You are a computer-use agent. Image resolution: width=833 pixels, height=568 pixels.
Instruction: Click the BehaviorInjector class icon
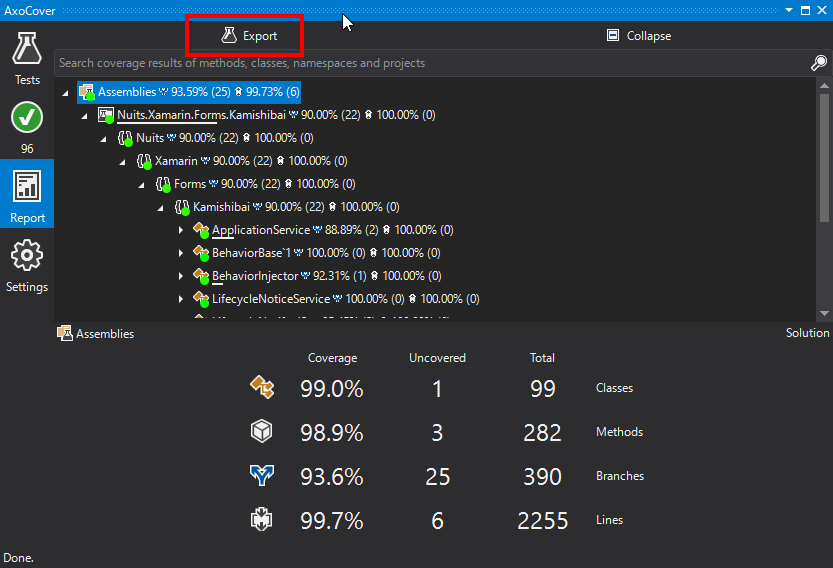pos(201,276)
